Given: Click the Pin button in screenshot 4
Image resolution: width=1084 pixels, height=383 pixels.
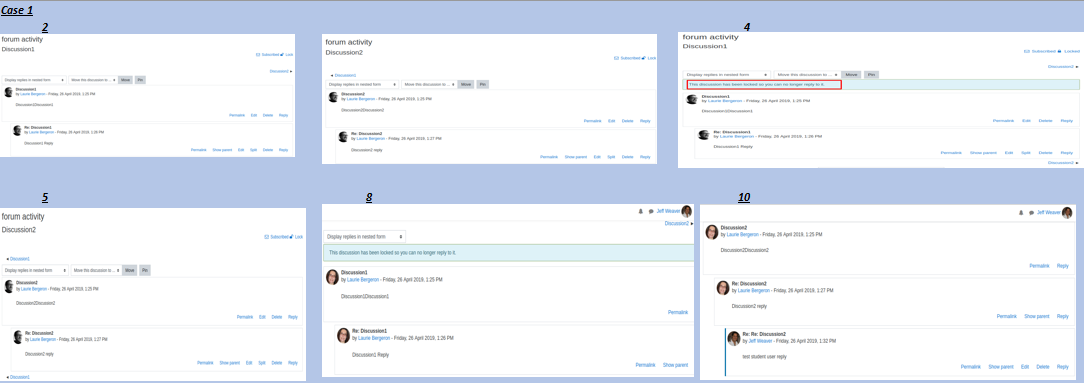Looking at the screenshot, I should [872, 74].
